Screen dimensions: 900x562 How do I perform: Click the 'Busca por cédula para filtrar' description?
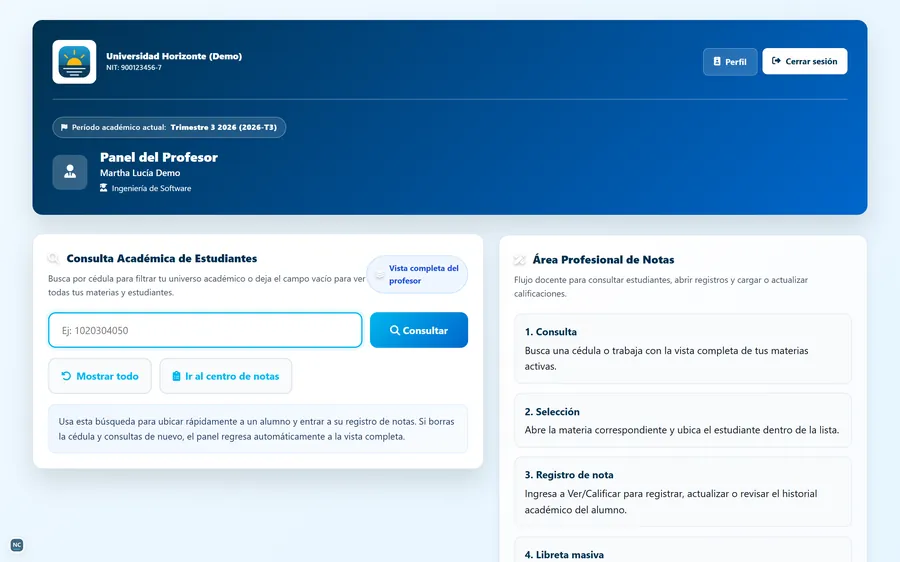pos(207,285)
